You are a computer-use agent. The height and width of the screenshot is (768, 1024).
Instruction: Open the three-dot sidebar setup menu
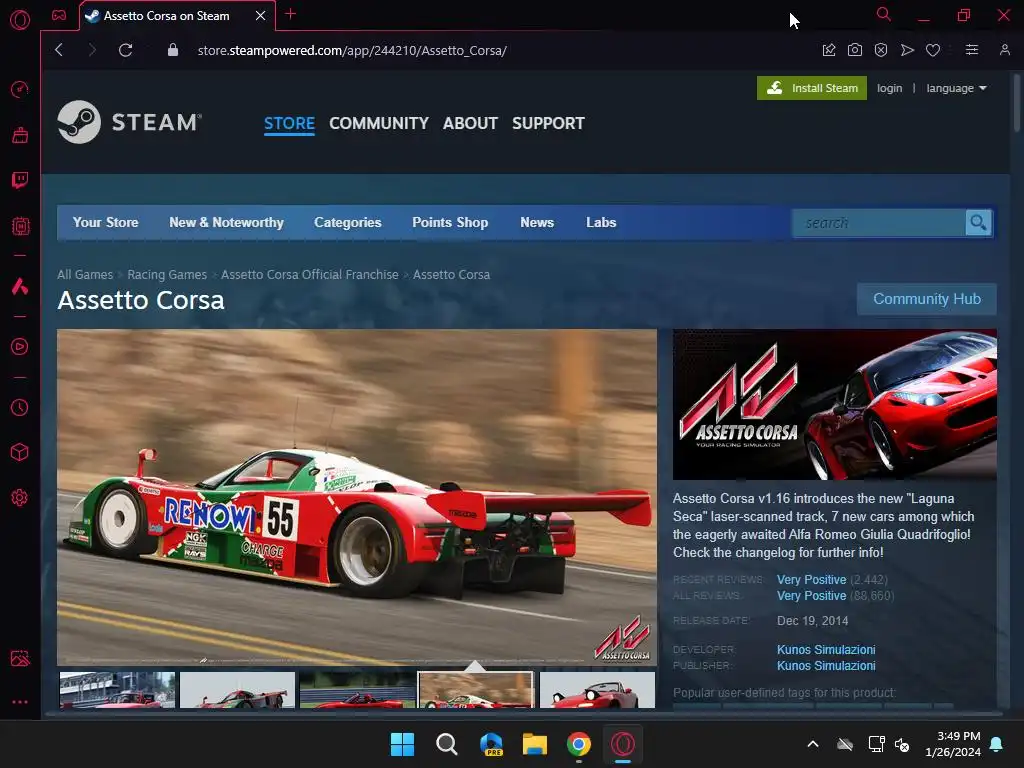(x=20, y=702)
